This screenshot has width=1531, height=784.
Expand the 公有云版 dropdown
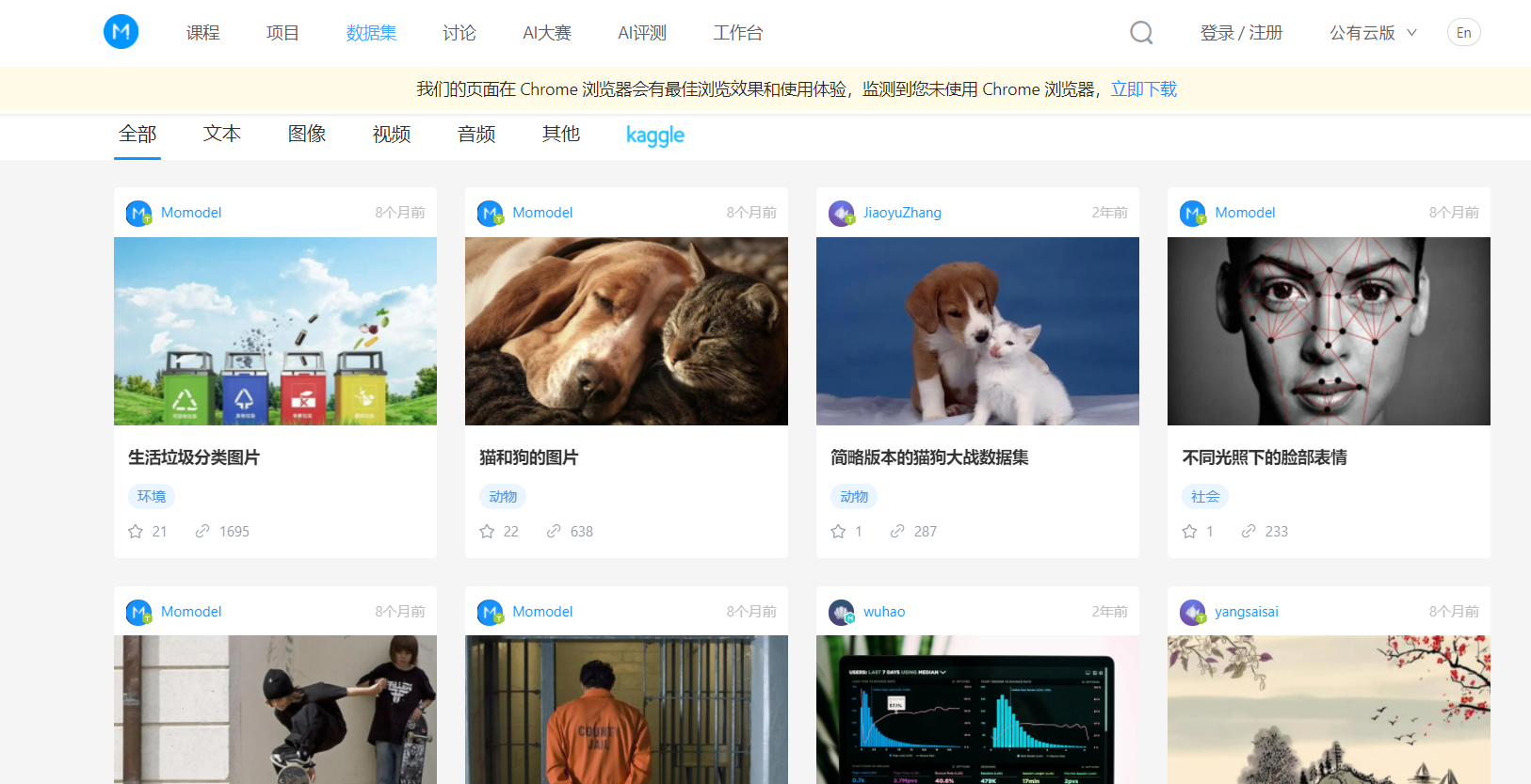1373,33
